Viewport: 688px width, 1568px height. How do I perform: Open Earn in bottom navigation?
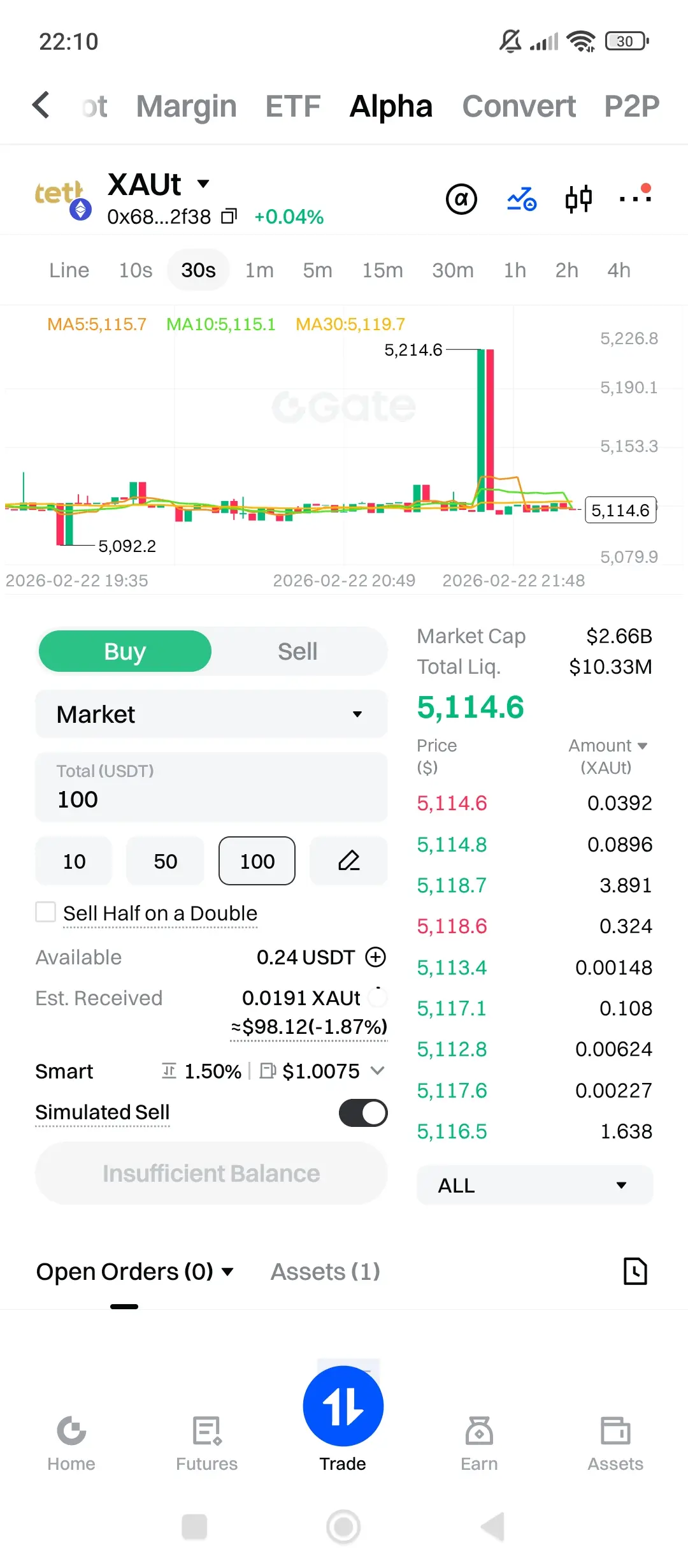click(479, 1444)
